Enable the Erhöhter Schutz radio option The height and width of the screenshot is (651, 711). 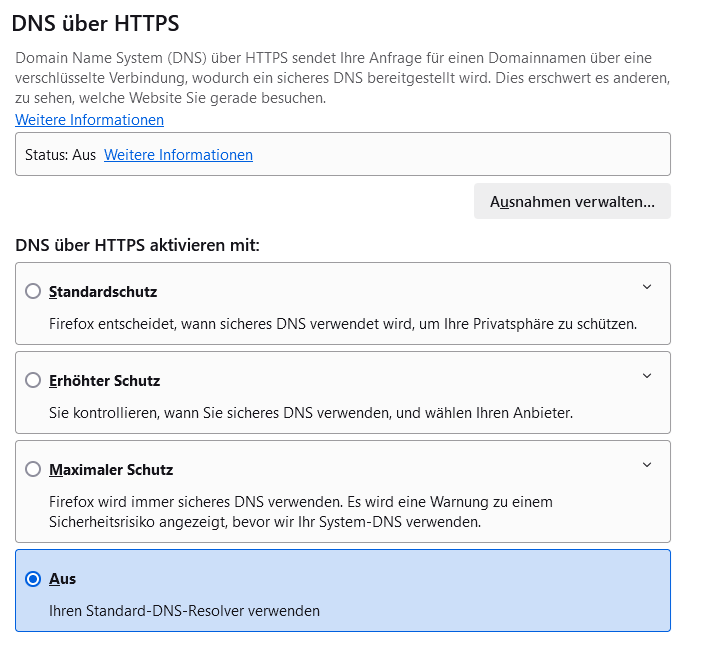pyautogui.click(x=33, y=380)
